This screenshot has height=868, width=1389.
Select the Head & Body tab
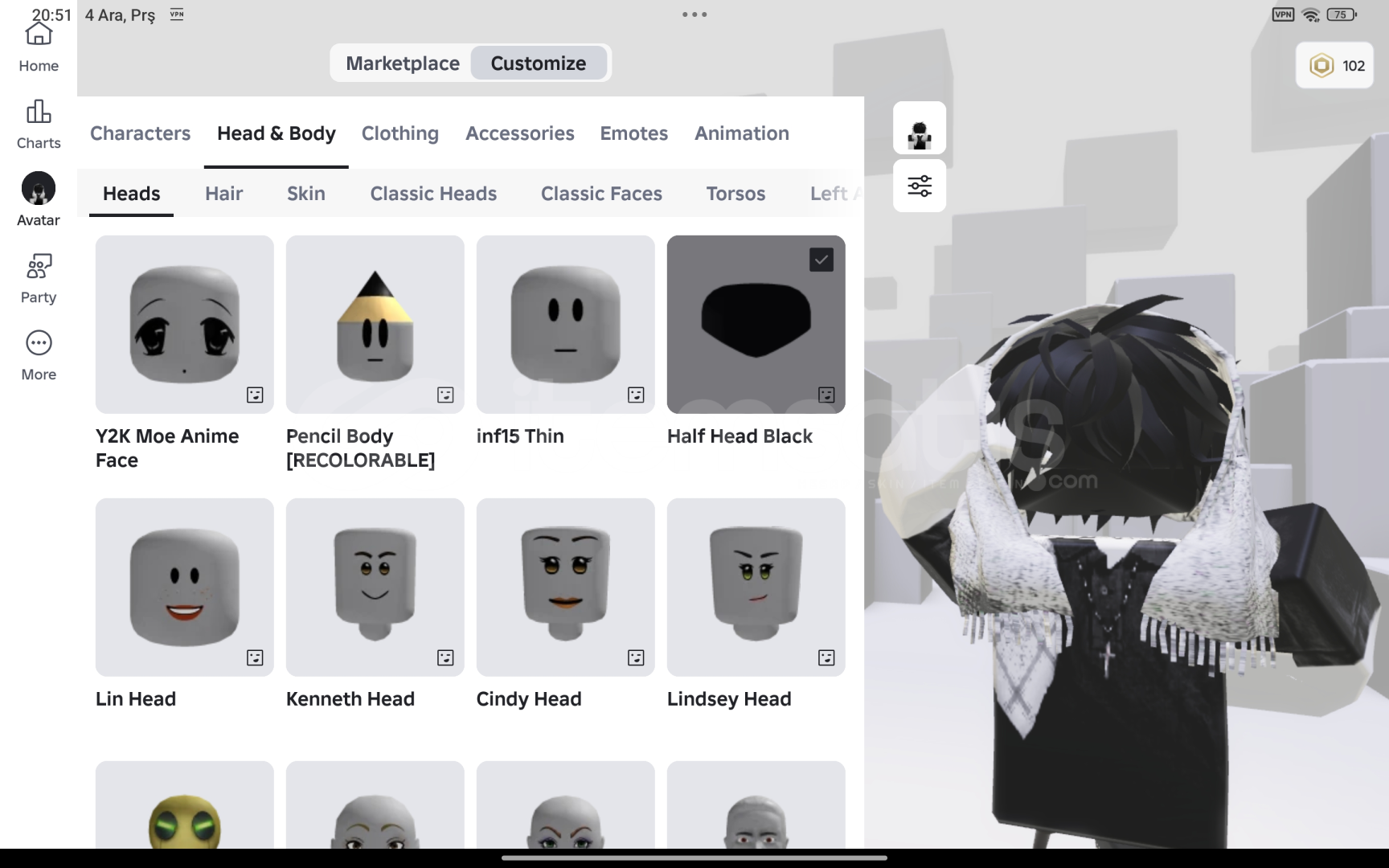[277, 133]
